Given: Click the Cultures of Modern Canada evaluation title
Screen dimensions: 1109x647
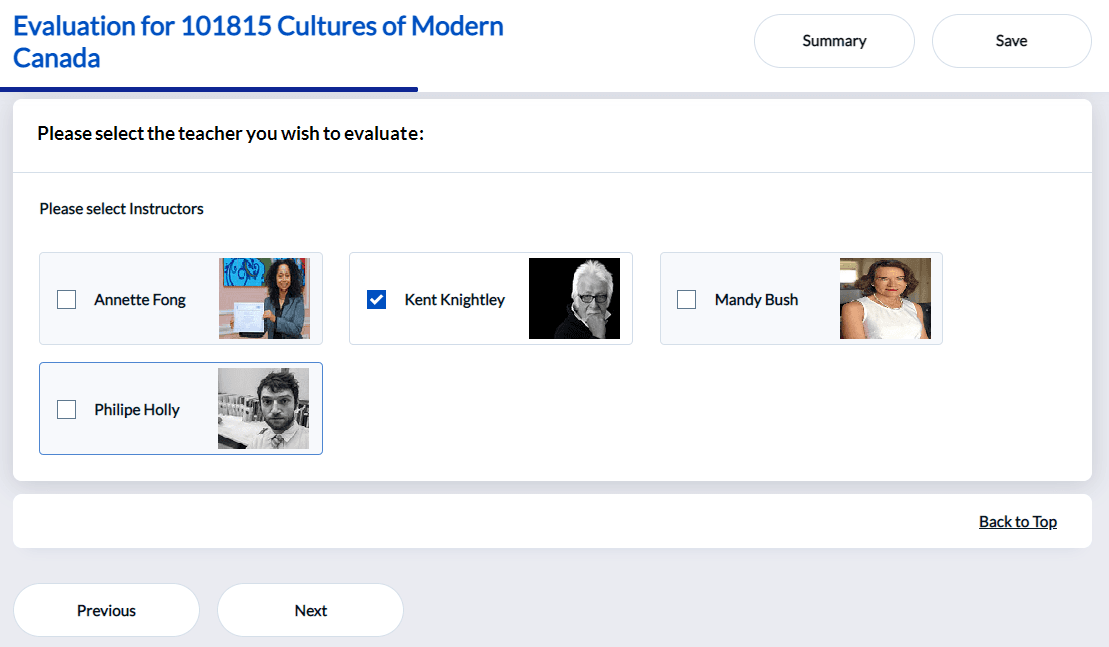Looking at the screenshot, I should pos(258,42).
